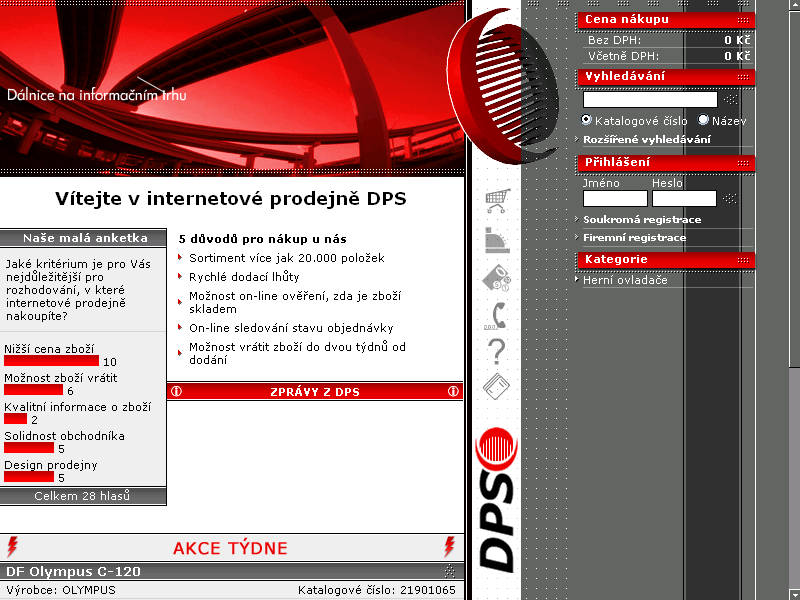Vote for Kvalitní informace o zboží option
The image size is (800, 600).
pyautogui.click(x=78, y=407)
